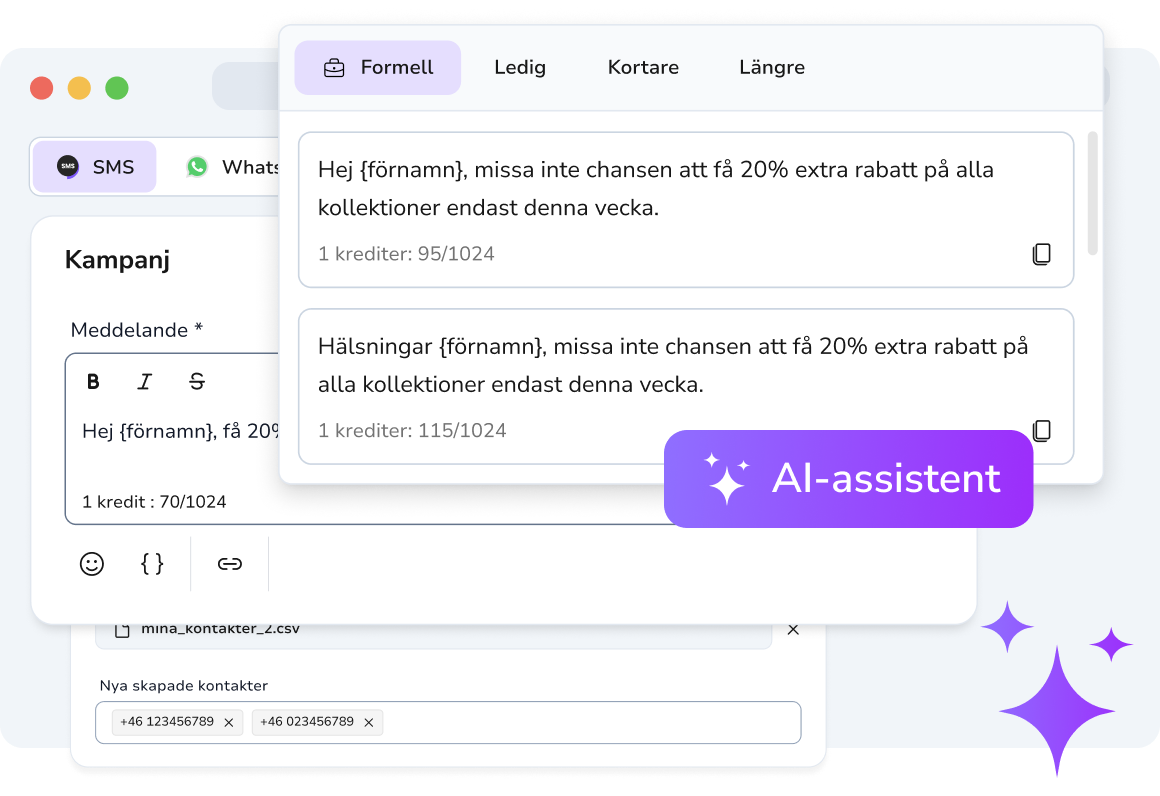
Task: Click the 'Kampanj' heading
Action: (118, 260)
